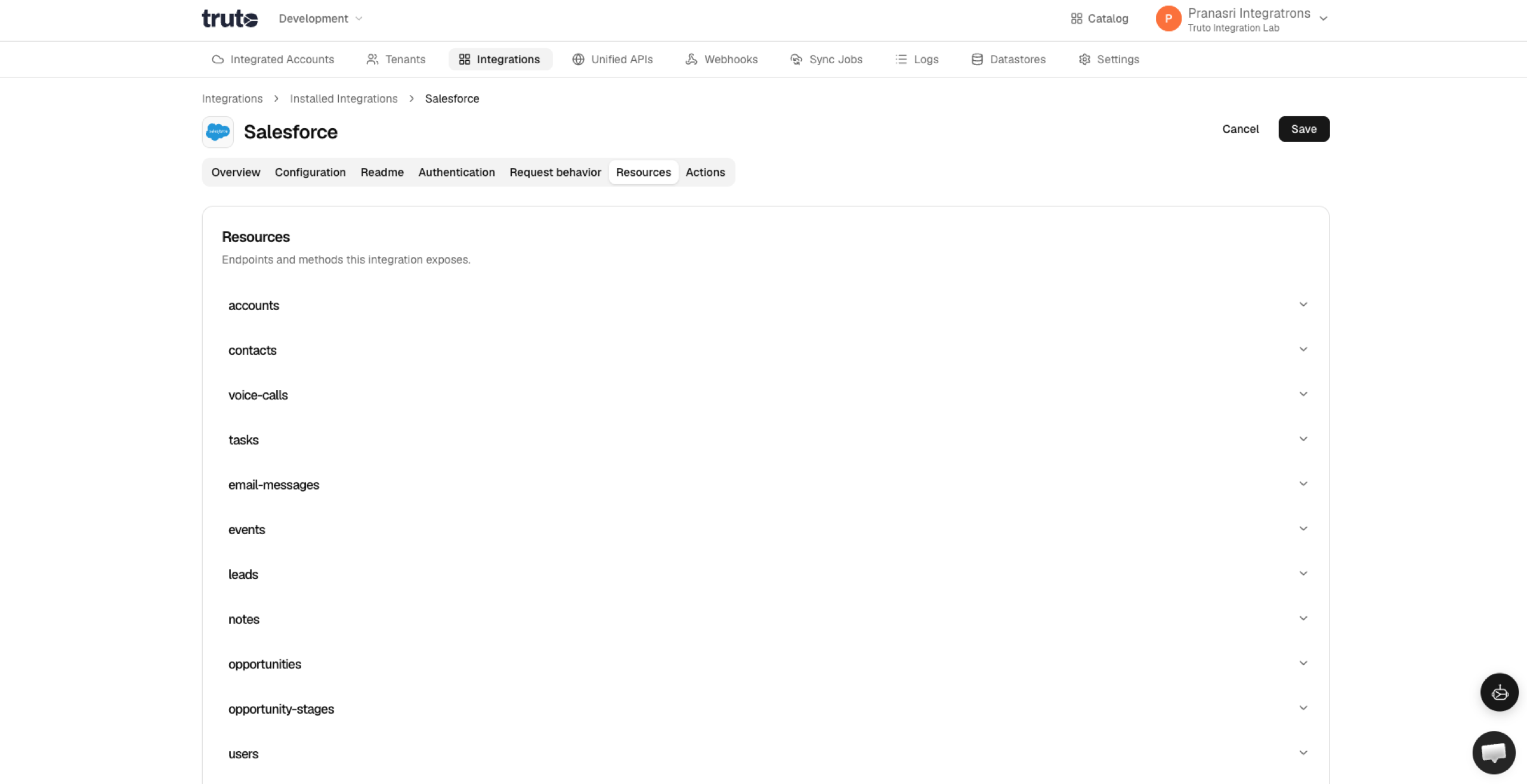This screenshot has width=1527, height=784.
Task: Click the 'leads' resource name
Action: click(x=243, y=574)
